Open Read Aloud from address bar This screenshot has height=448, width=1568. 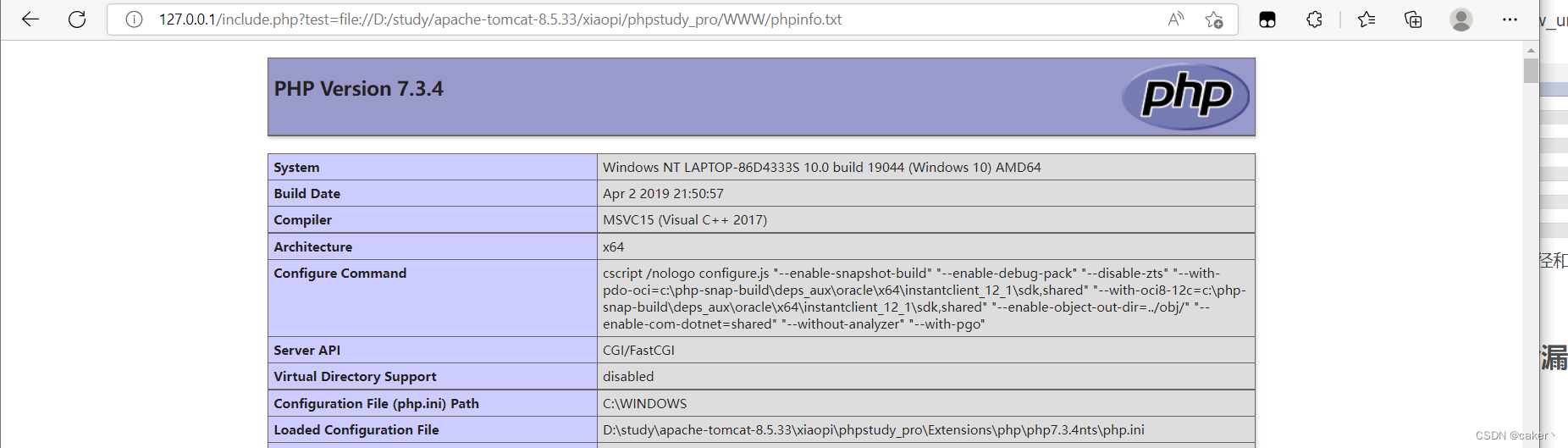click(1176, 19)
